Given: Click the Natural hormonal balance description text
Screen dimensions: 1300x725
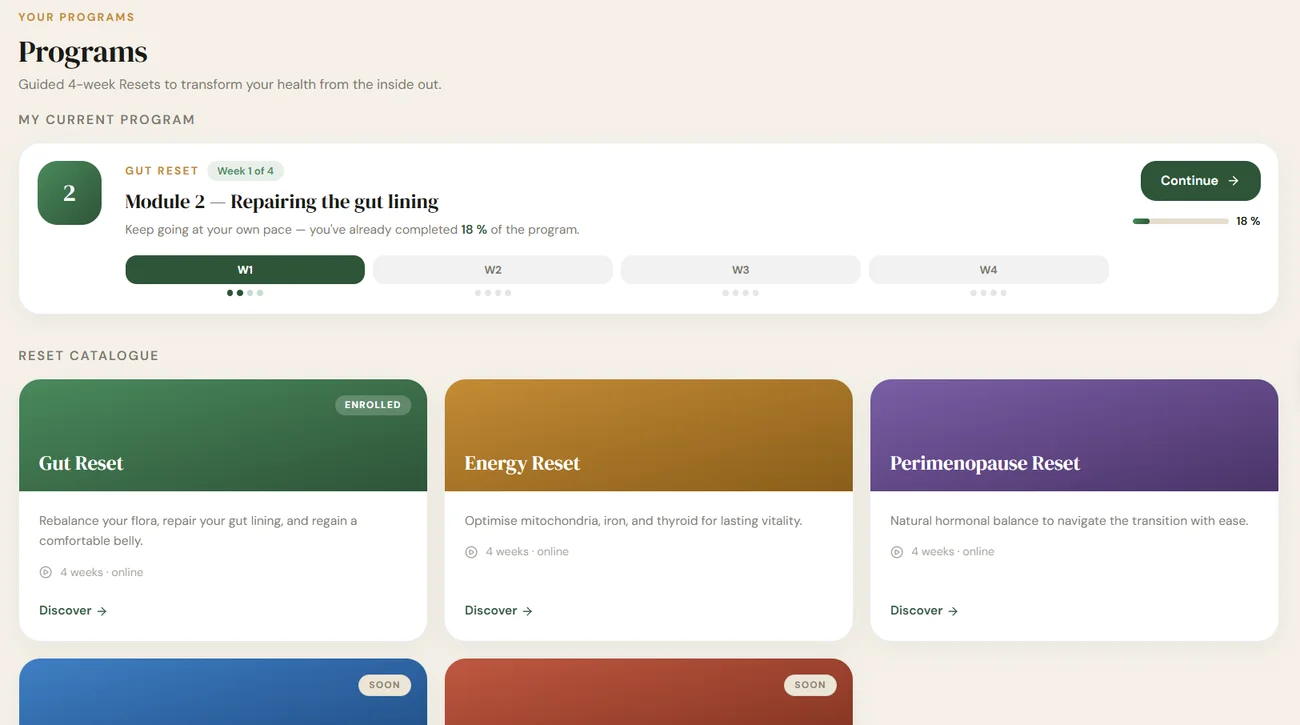Looking at the screenshot, I should [x=1069, y=521].
